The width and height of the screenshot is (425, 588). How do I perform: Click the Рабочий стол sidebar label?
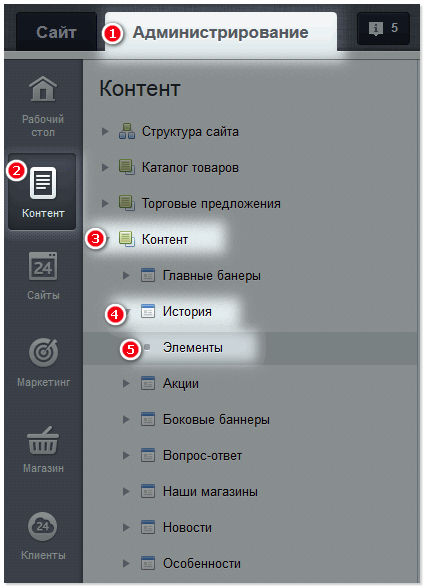[x=43, y=126]
